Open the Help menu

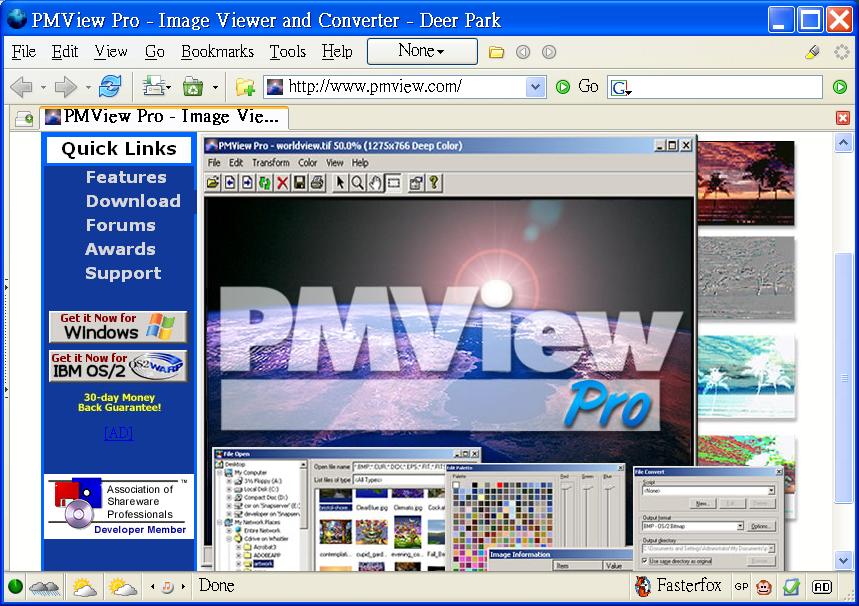(x=336, y=52)
